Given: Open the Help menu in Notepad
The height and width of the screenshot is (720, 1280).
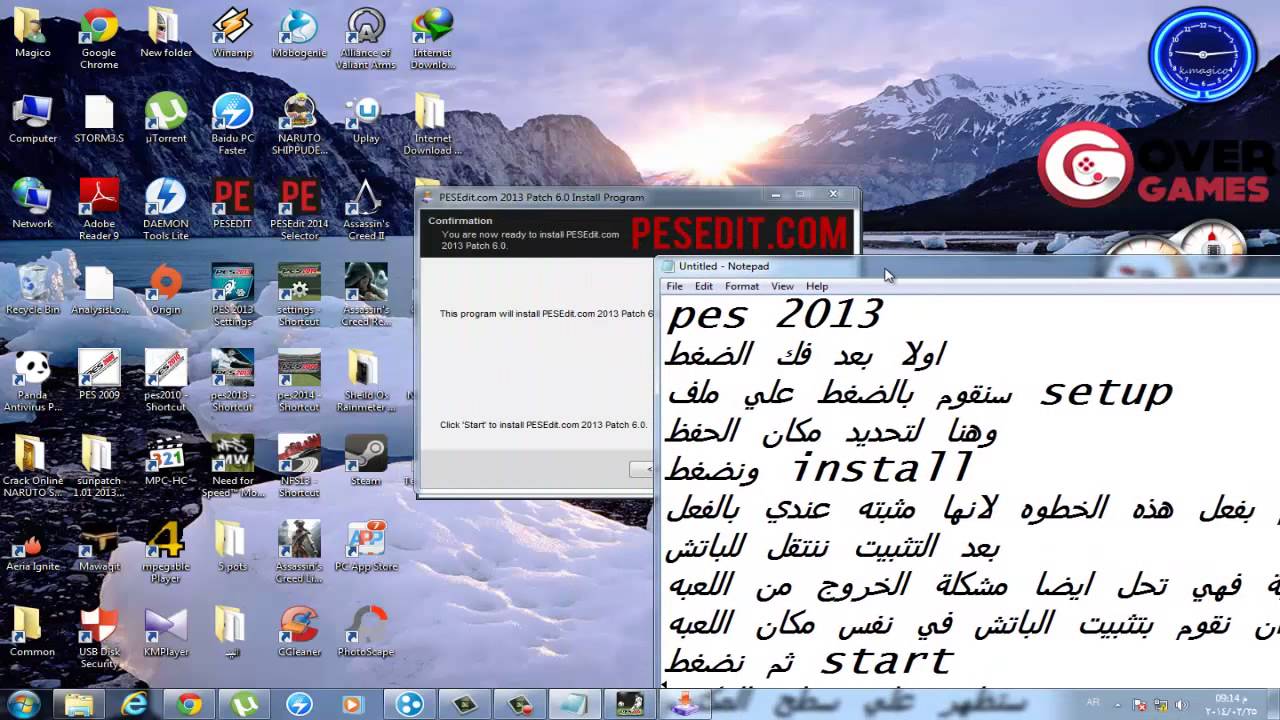Looking at the screenshot, I should [x=817, y=286].
